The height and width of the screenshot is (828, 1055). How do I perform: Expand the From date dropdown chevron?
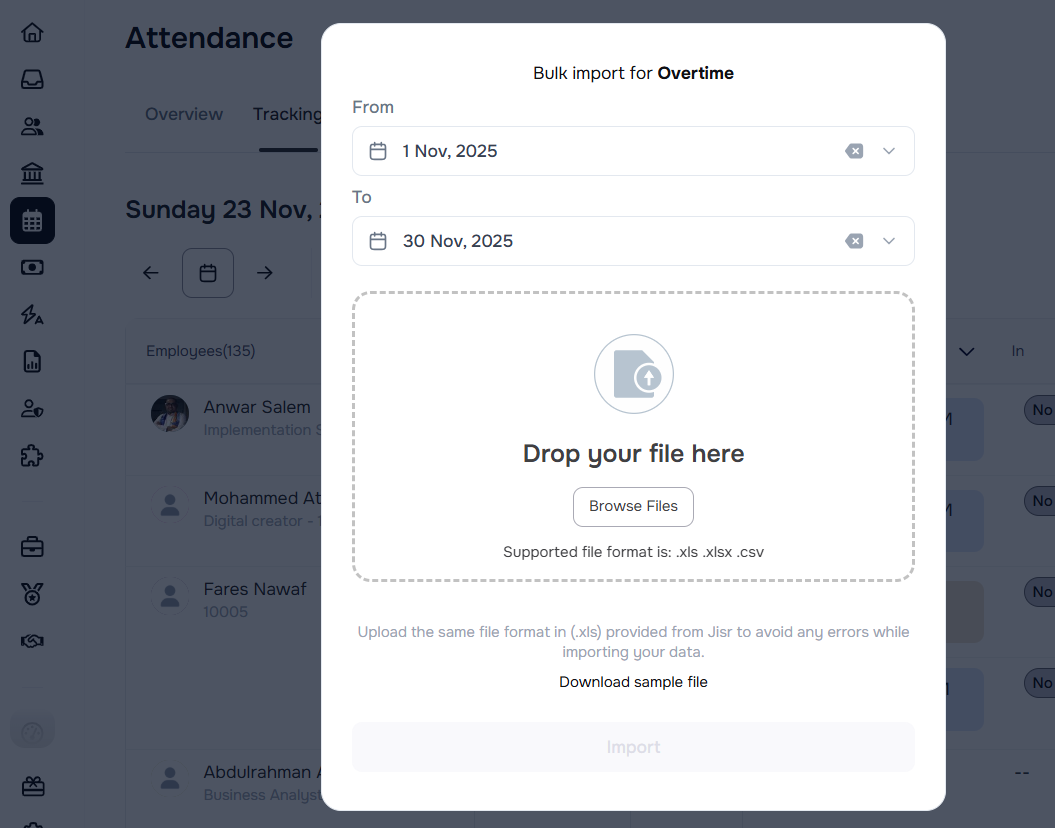[889, 151]
